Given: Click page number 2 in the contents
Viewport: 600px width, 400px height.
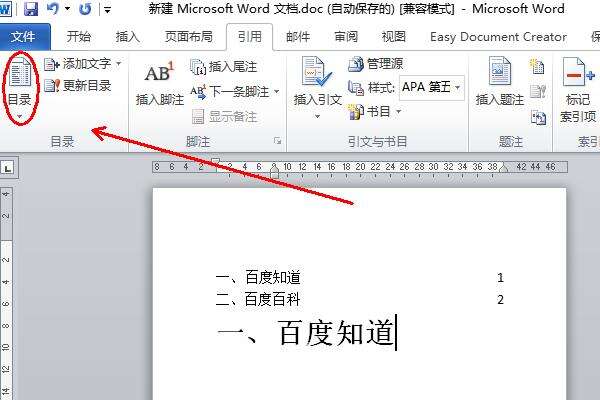Looking at the screenshot, I should pos(500,300).
